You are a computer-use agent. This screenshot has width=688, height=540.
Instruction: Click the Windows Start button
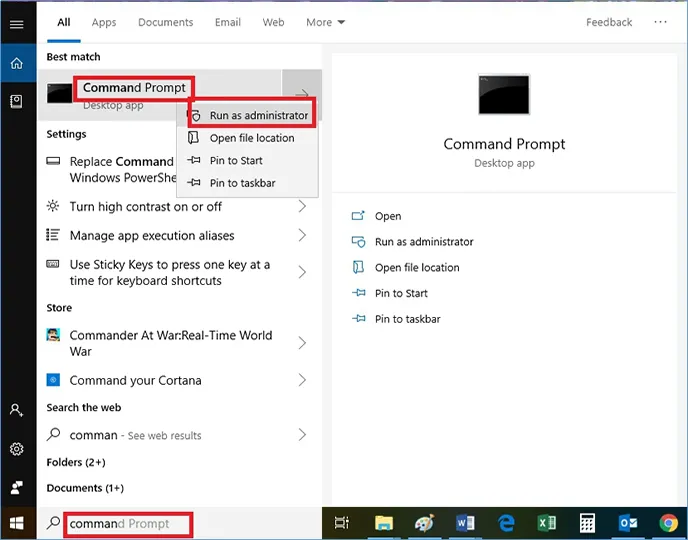[17, 523]
